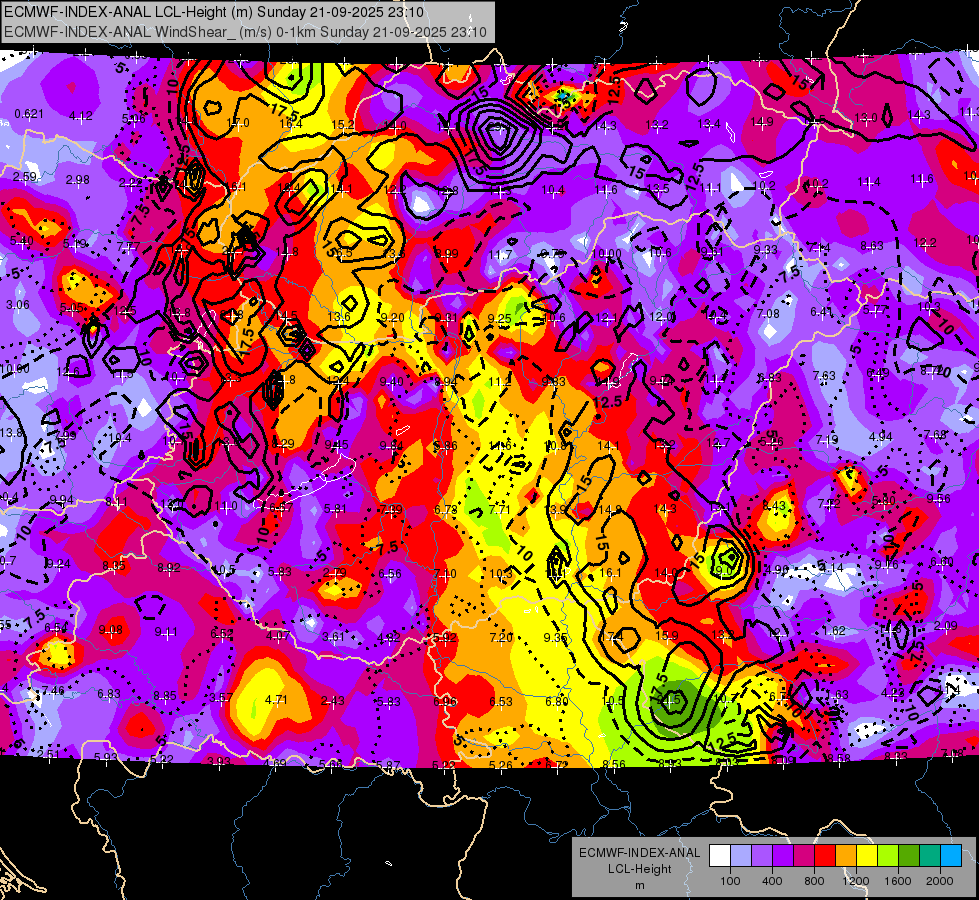This screenshot has height=900, width=979.
Task: Click the grid value 3.57
Action: [221, 698]
